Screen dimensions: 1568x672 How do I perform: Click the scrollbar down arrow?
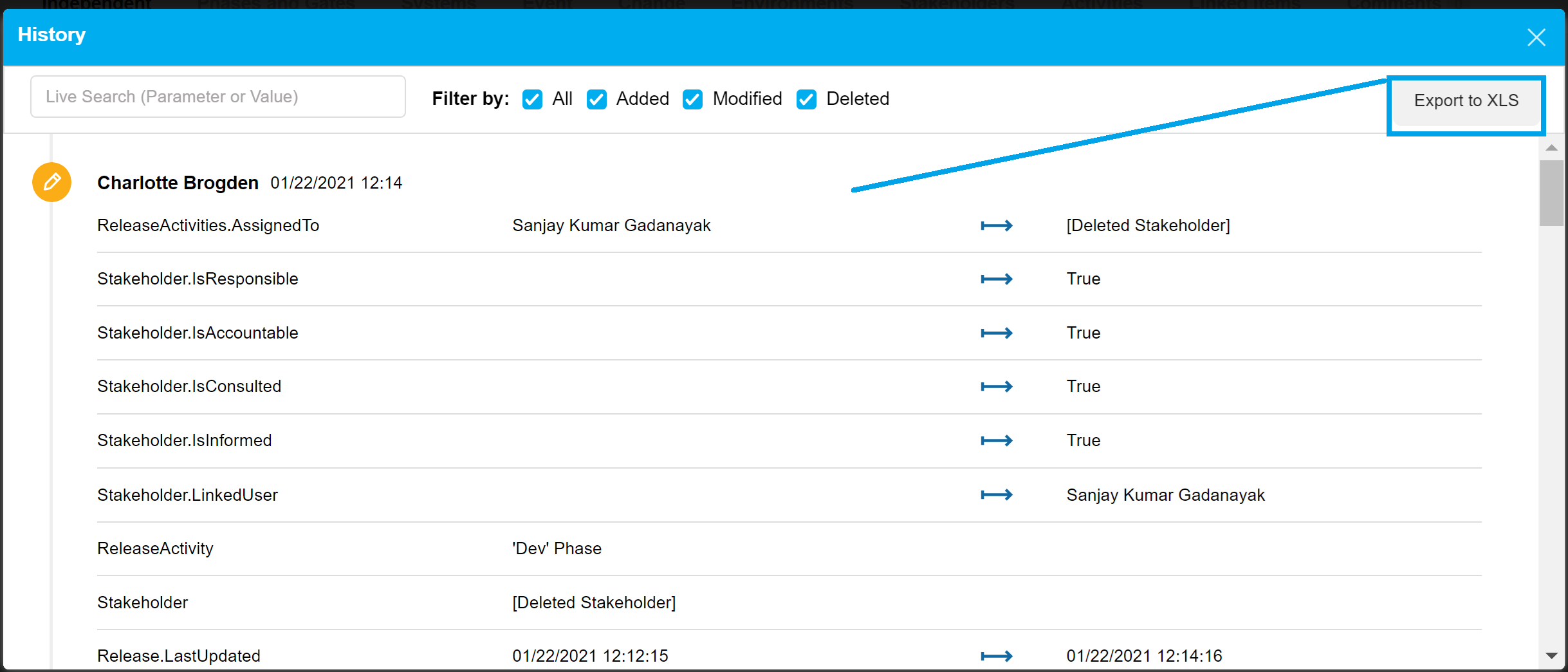[1551, 656]
